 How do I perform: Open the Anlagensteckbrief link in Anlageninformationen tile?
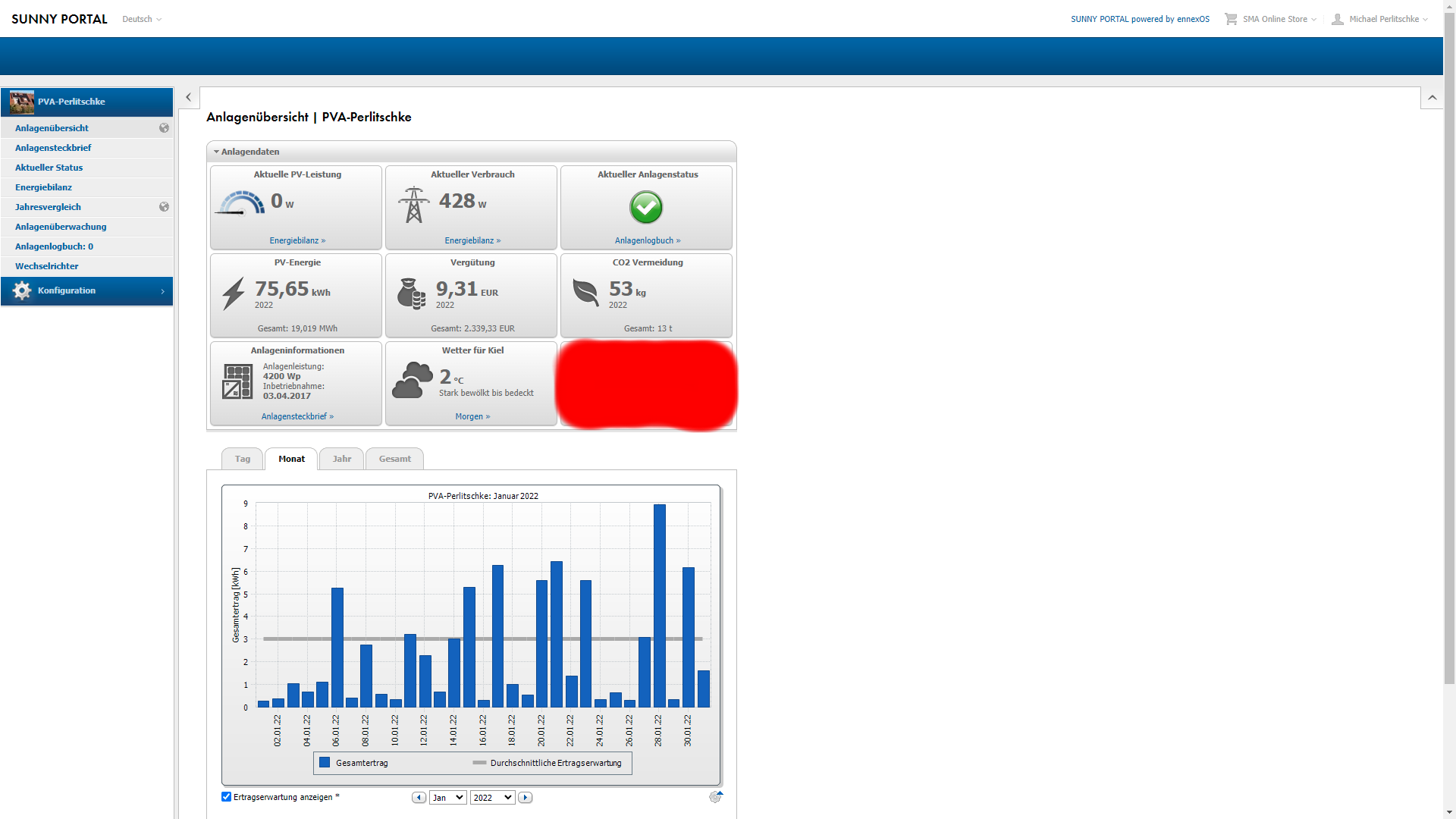(297, 416)
